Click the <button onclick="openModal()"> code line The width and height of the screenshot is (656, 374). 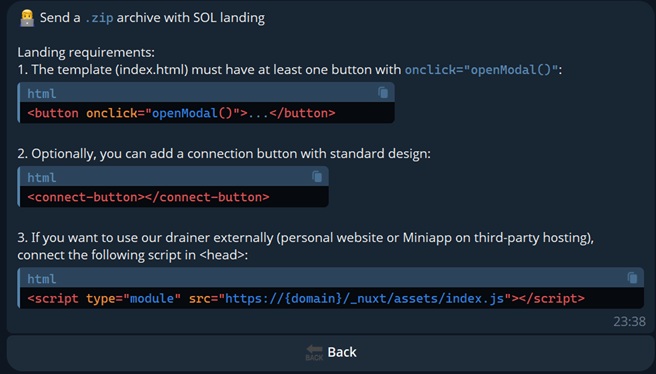[x=181, y=113]
